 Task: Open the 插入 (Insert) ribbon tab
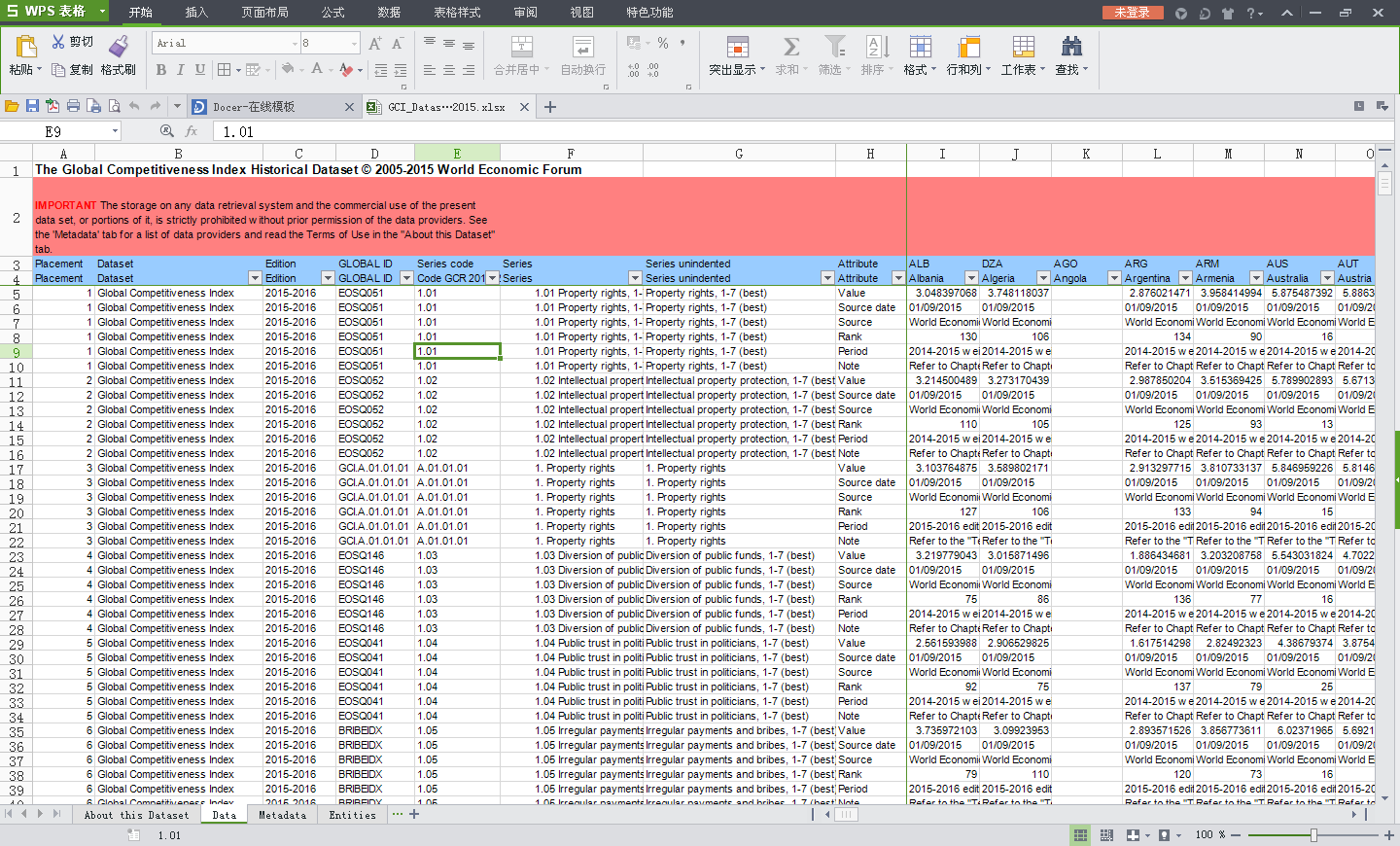196,12
